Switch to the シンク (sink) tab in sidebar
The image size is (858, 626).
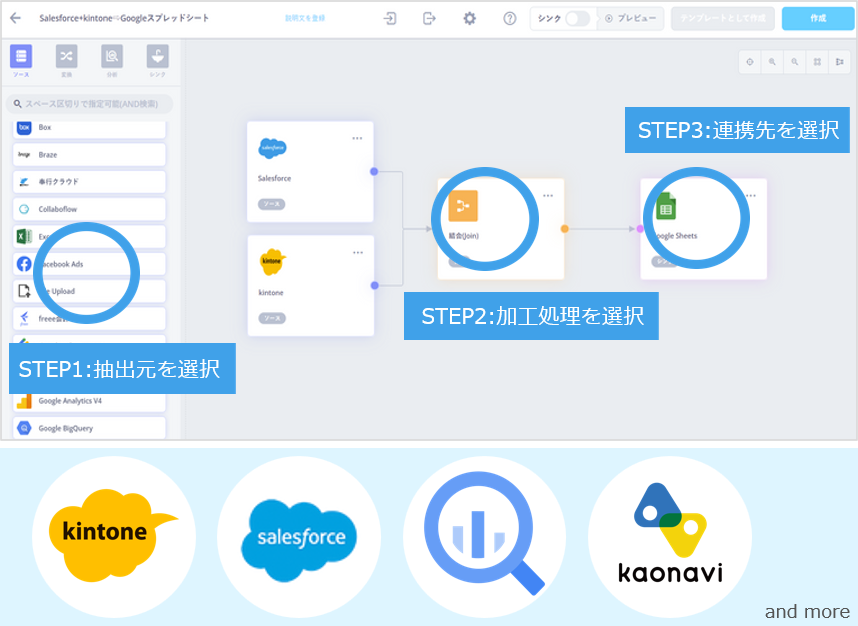[158, 61]
